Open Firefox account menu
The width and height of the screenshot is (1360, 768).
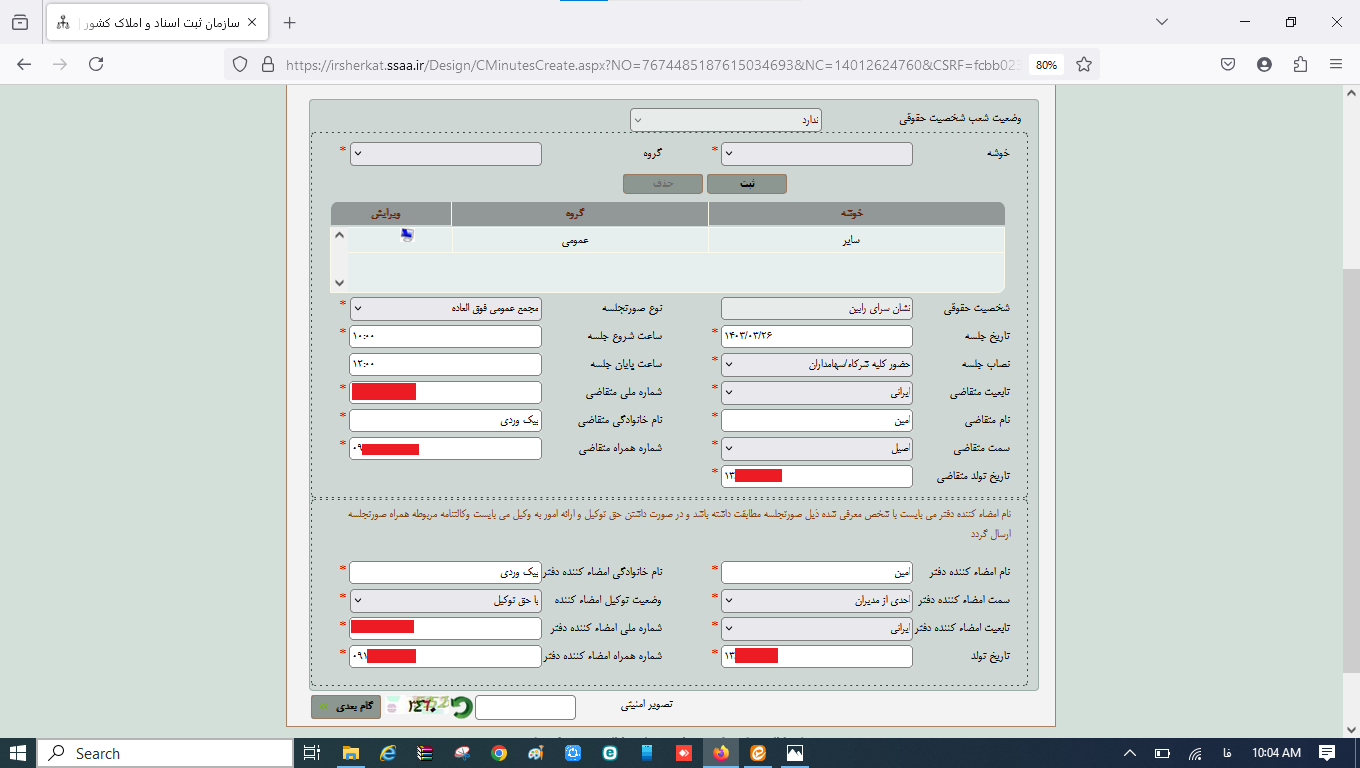[1264, 64]
